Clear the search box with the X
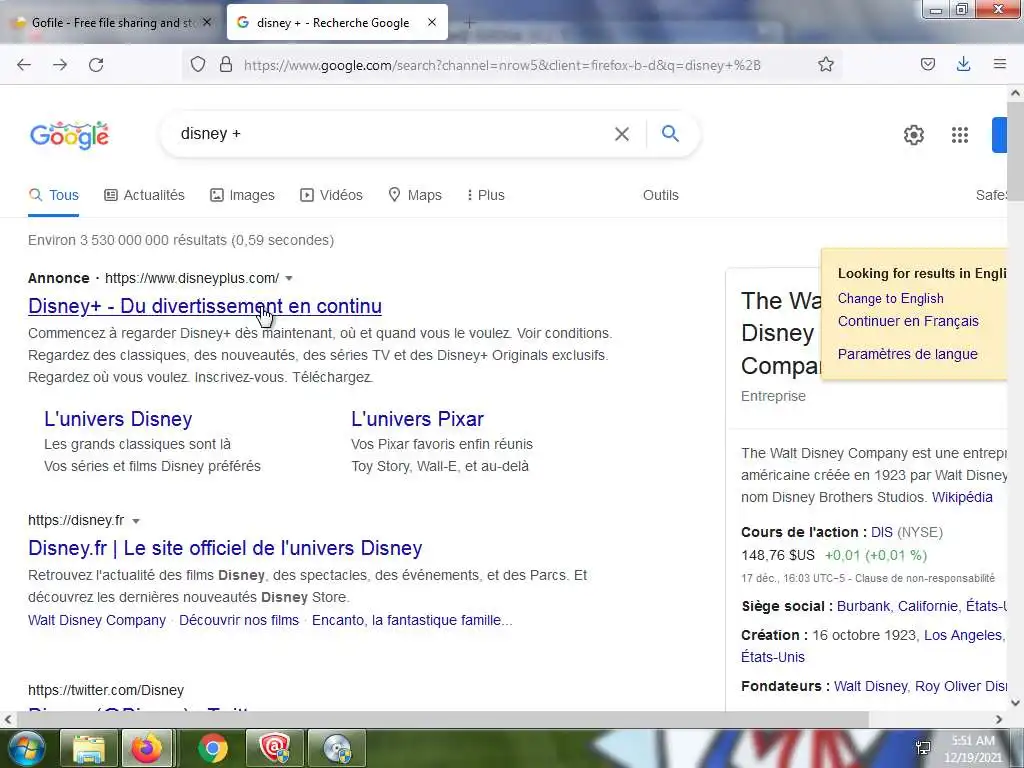Viewport: 1024px width, 768px height. [622, 134]
